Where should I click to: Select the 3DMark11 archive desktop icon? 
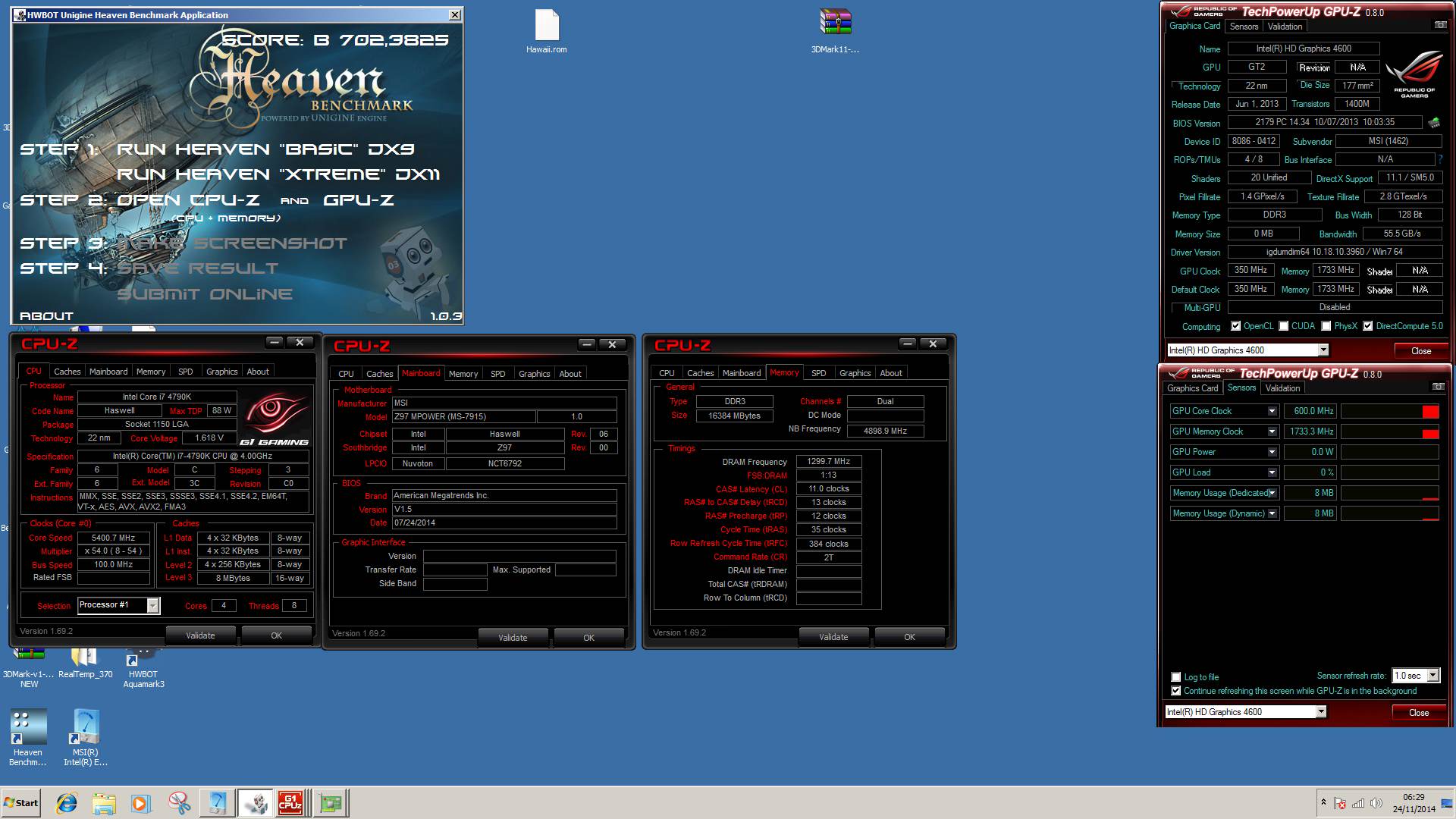click(x=835, y=31)
